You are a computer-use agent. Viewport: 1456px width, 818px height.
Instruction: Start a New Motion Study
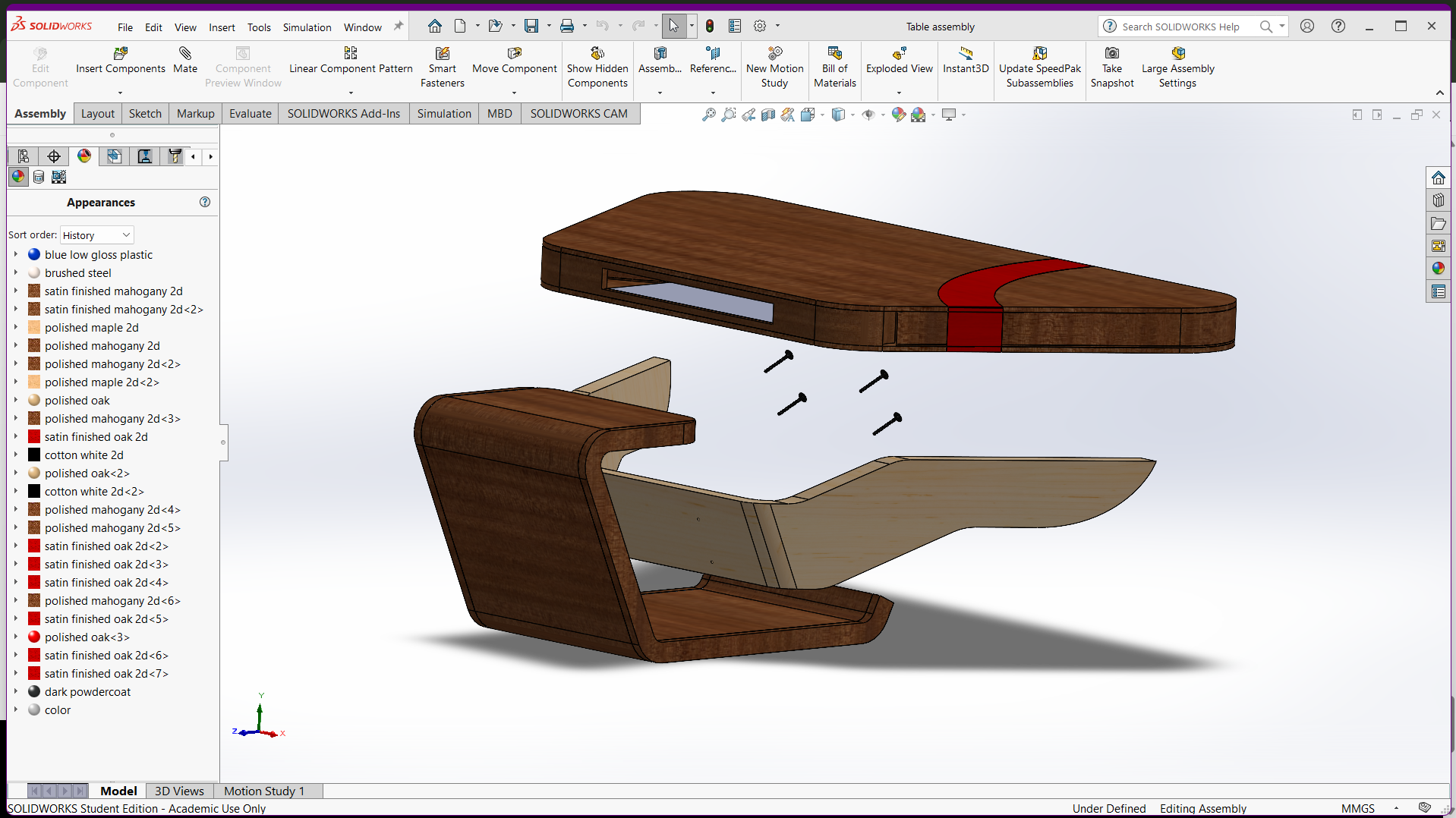tap(774, 53)
